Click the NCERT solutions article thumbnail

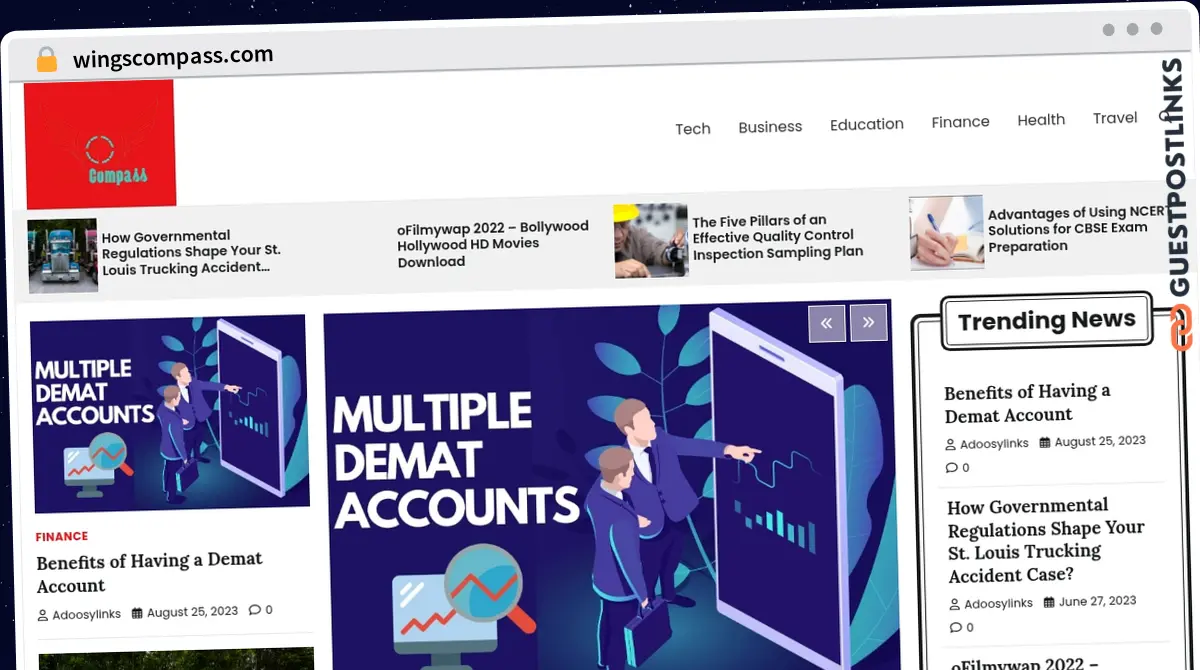click(x=946, y=232)
